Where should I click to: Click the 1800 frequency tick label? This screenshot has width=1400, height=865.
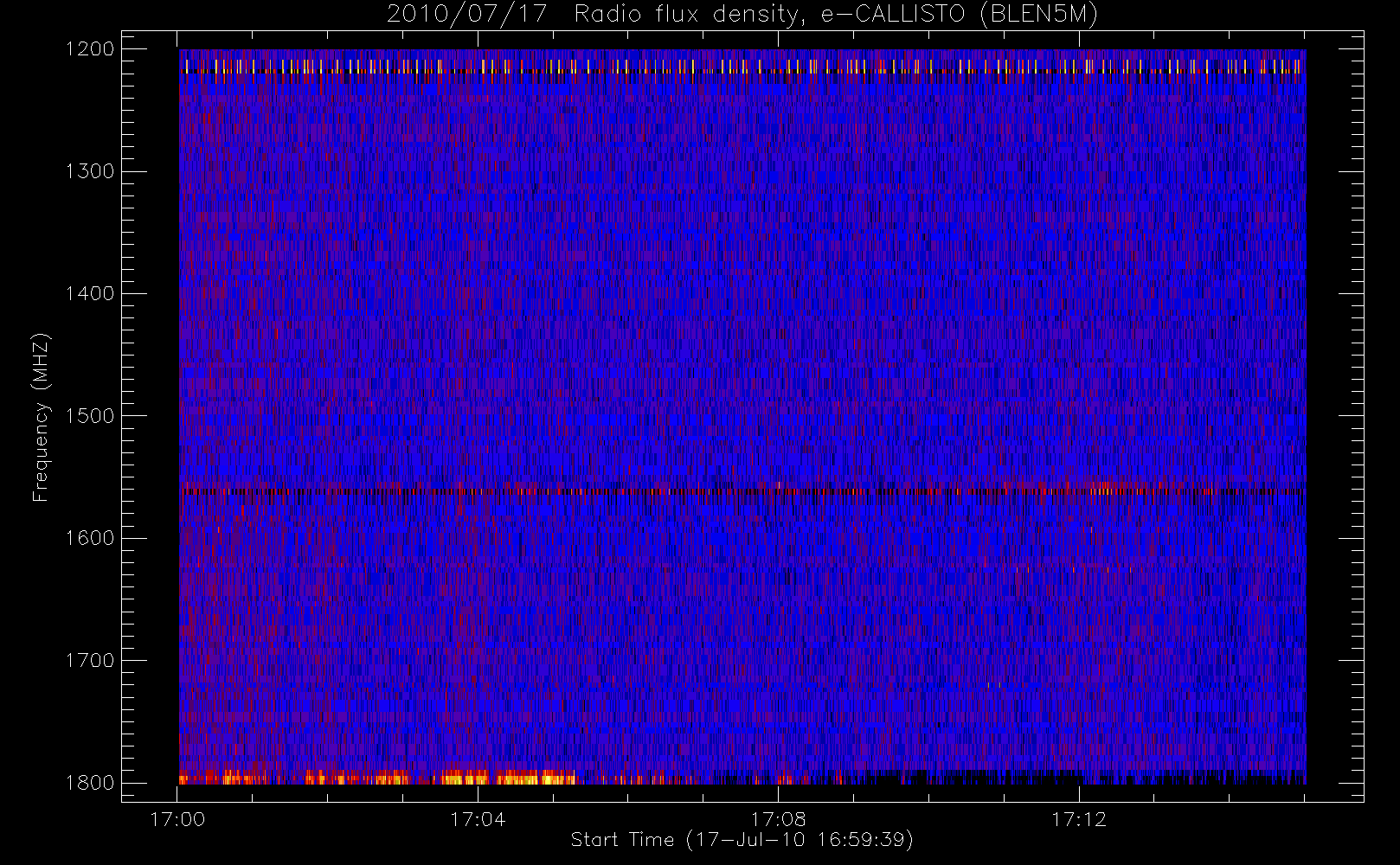tap(90, 783)
